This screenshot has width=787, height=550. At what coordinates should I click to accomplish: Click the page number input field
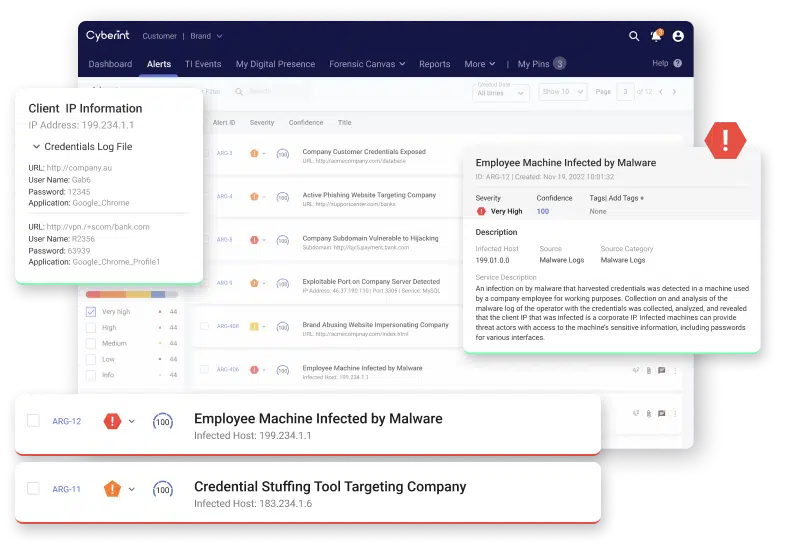pyautogui.click(x=625, y=92)
